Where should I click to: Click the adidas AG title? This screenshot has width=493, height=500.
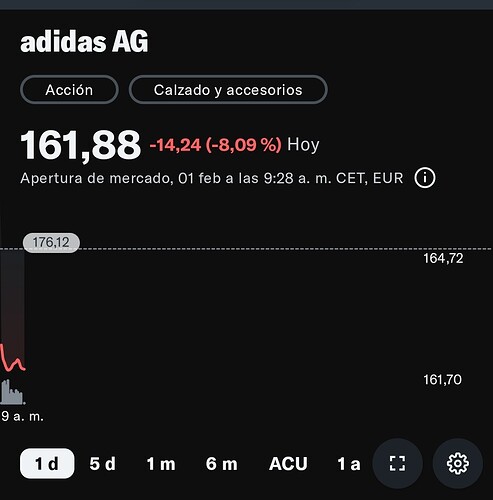point(84,42)
